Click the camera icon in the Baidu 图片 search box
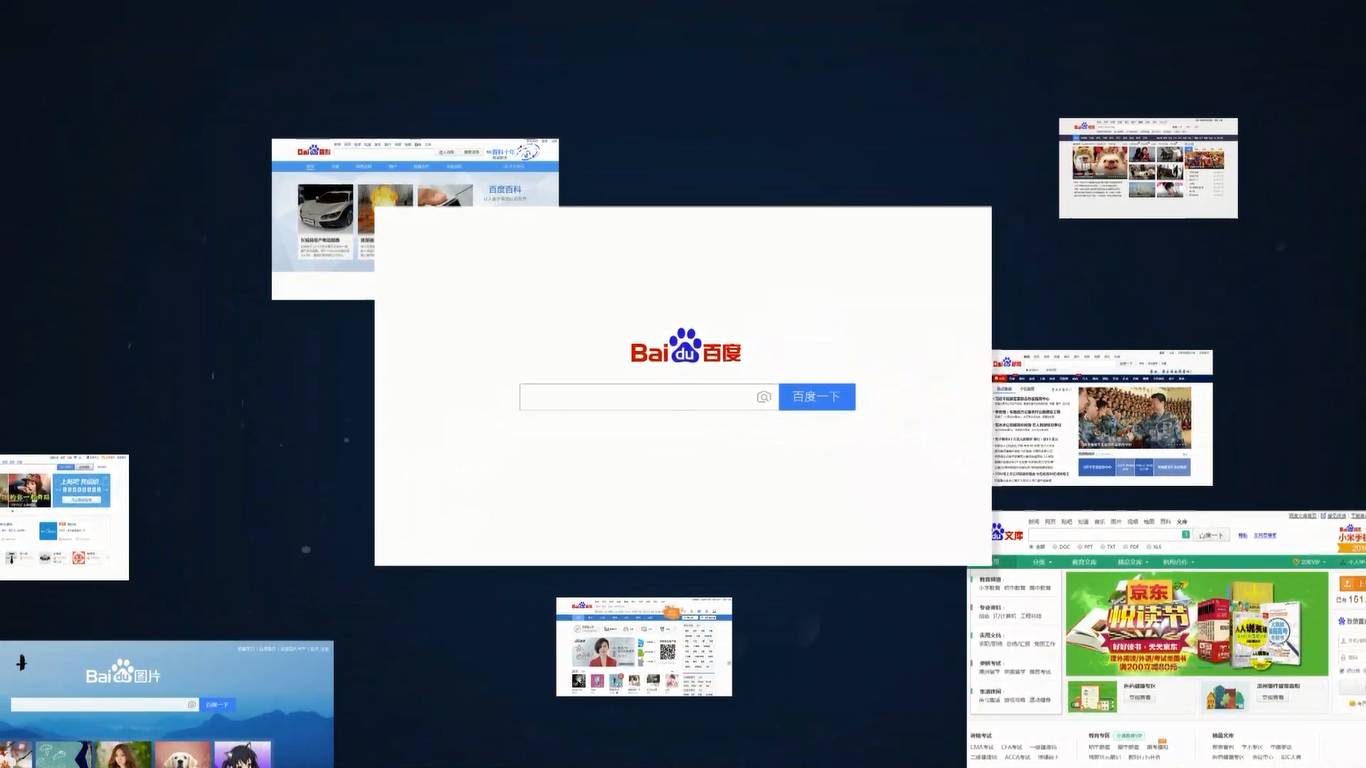The height and width of the screenshot is (768, 1366). click(x=192, y=705)
